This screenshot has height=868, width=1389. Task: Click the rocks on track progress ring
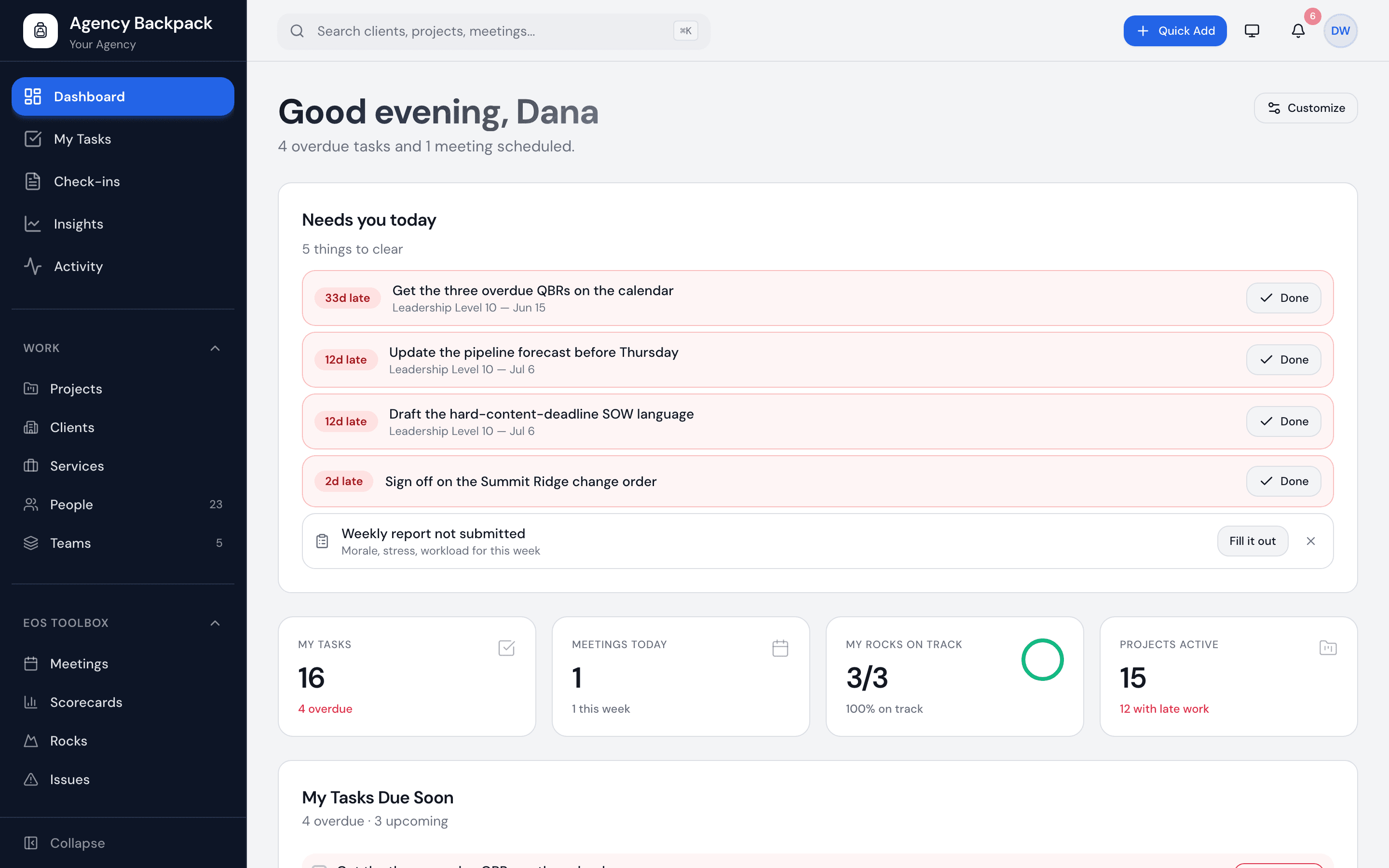pyautogui.click(x=1042, y=660)
